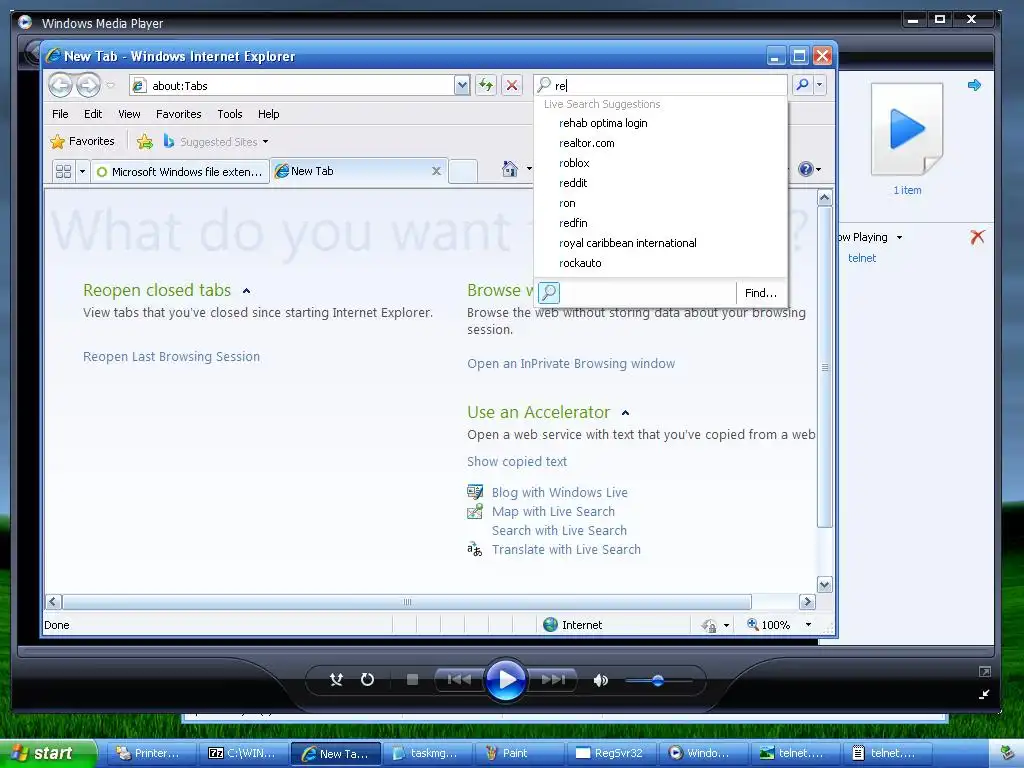Open the View menu
Viewport: 1024px width, 768px height.
pyautogui.click(x=129, y=114)
